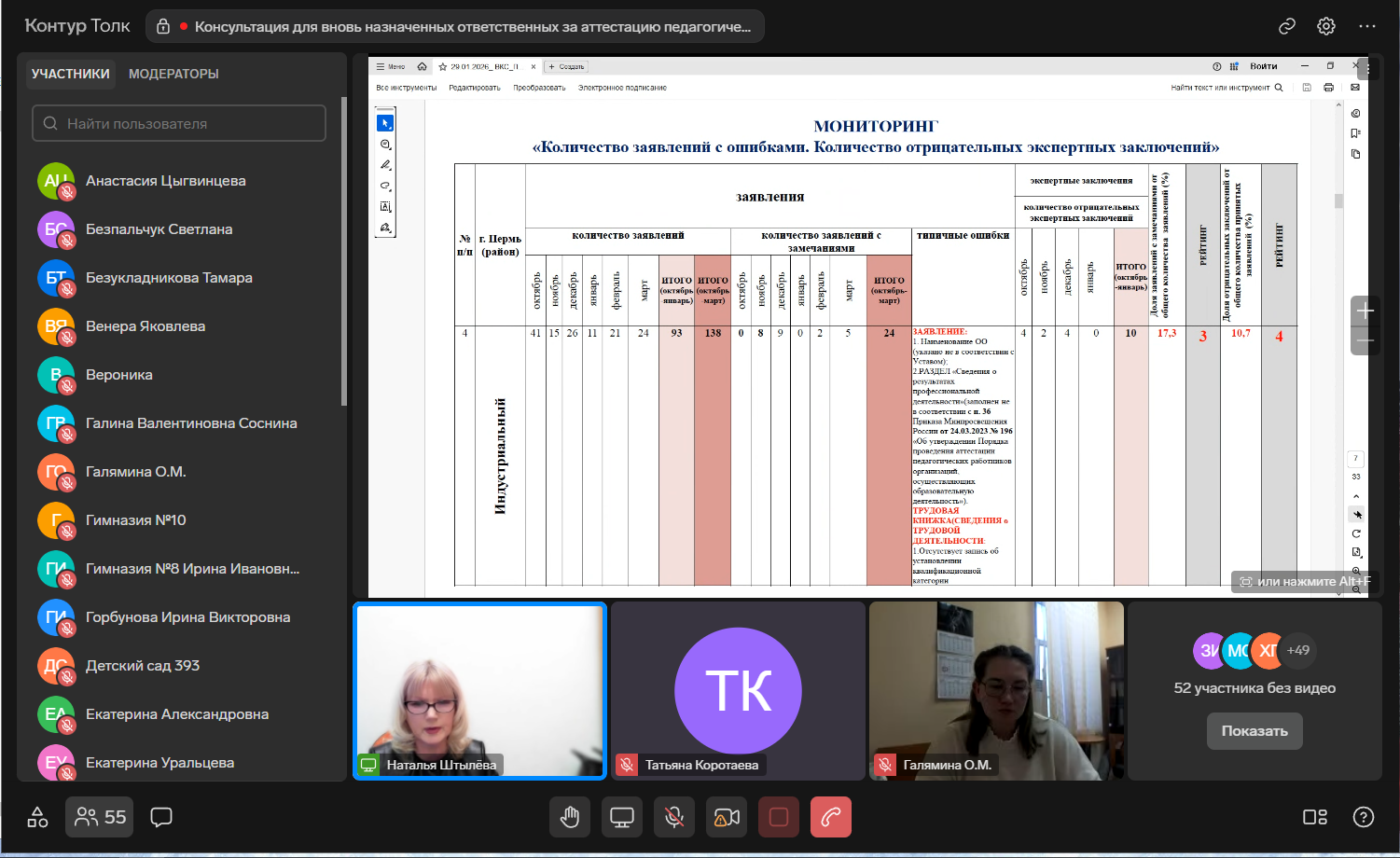Raise hand using the hand button
1400x858 pixels.
click(x=570, y=818)
